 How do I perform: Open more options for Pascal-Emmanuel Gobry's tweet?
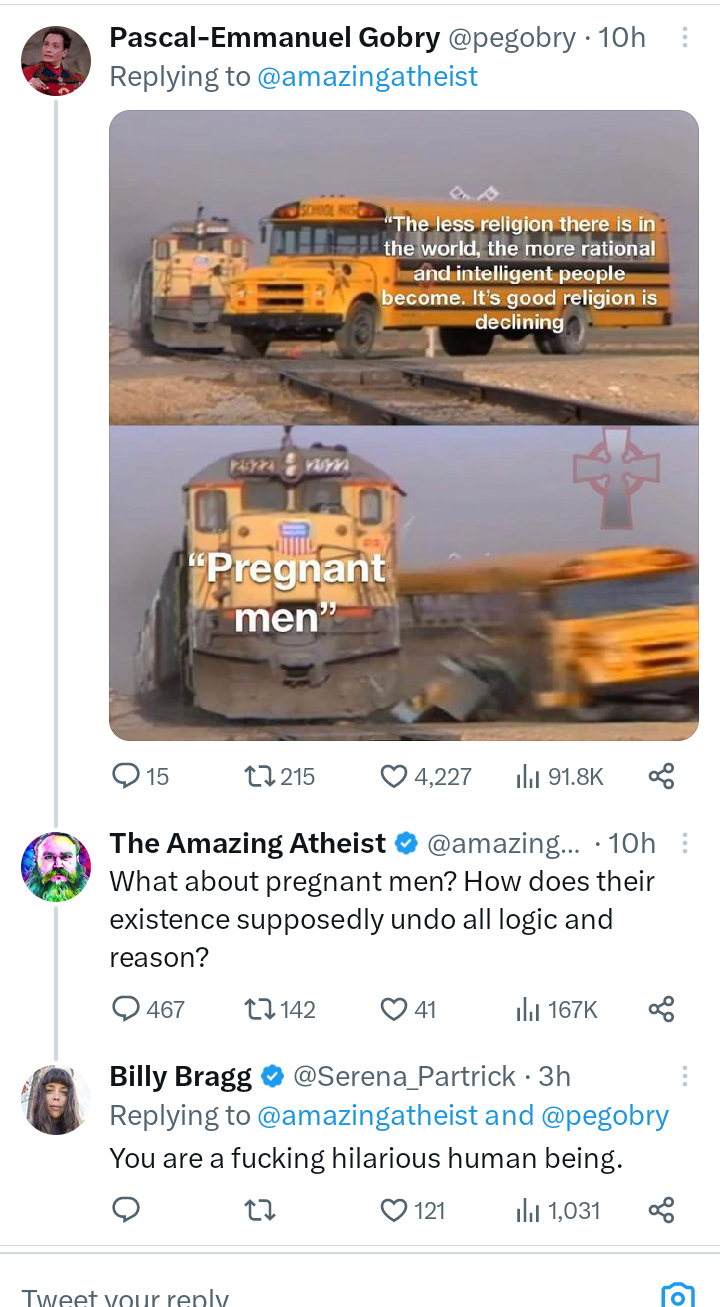(x=685, y=38)
